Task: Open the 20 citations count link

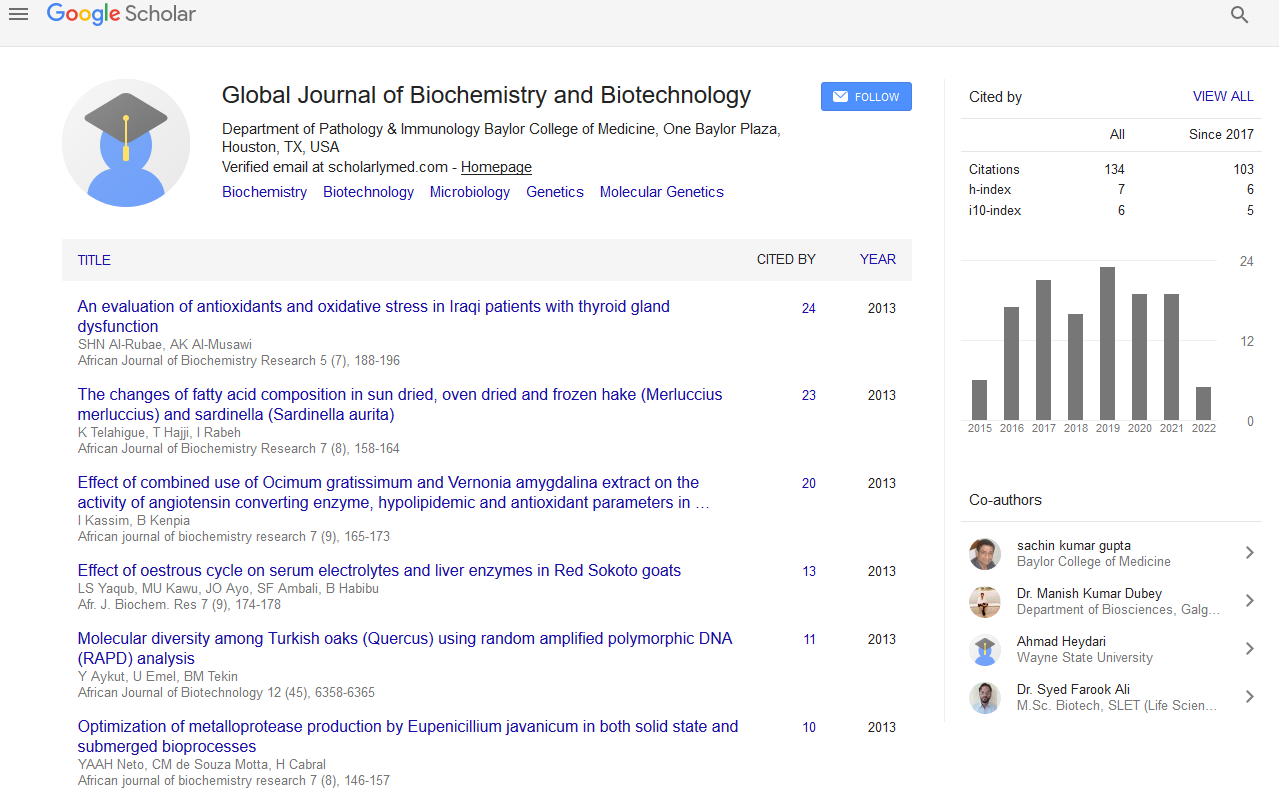Action: point(809,483)
